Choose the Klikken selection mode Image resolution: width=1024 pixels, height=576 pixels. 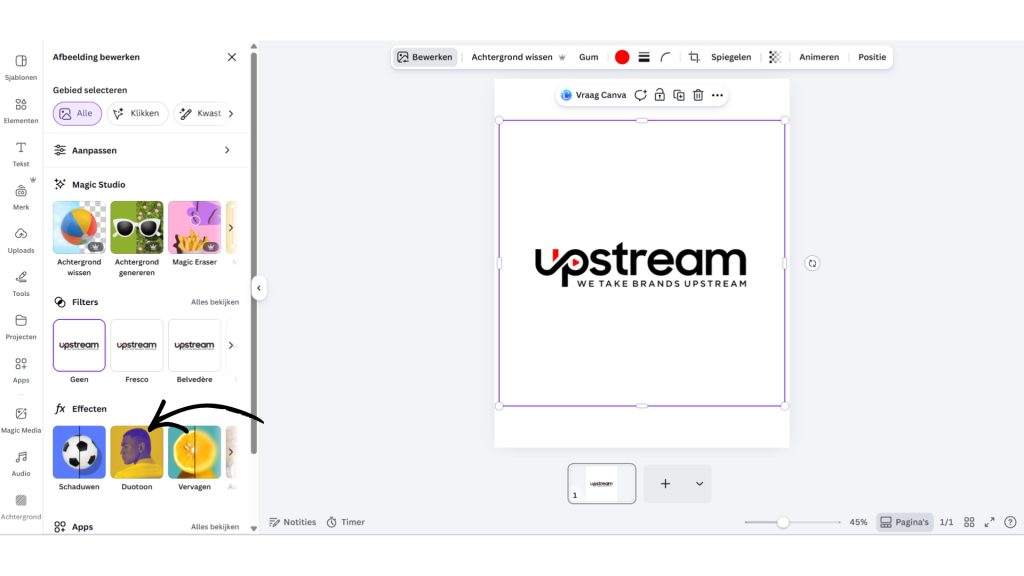(137, 113)
